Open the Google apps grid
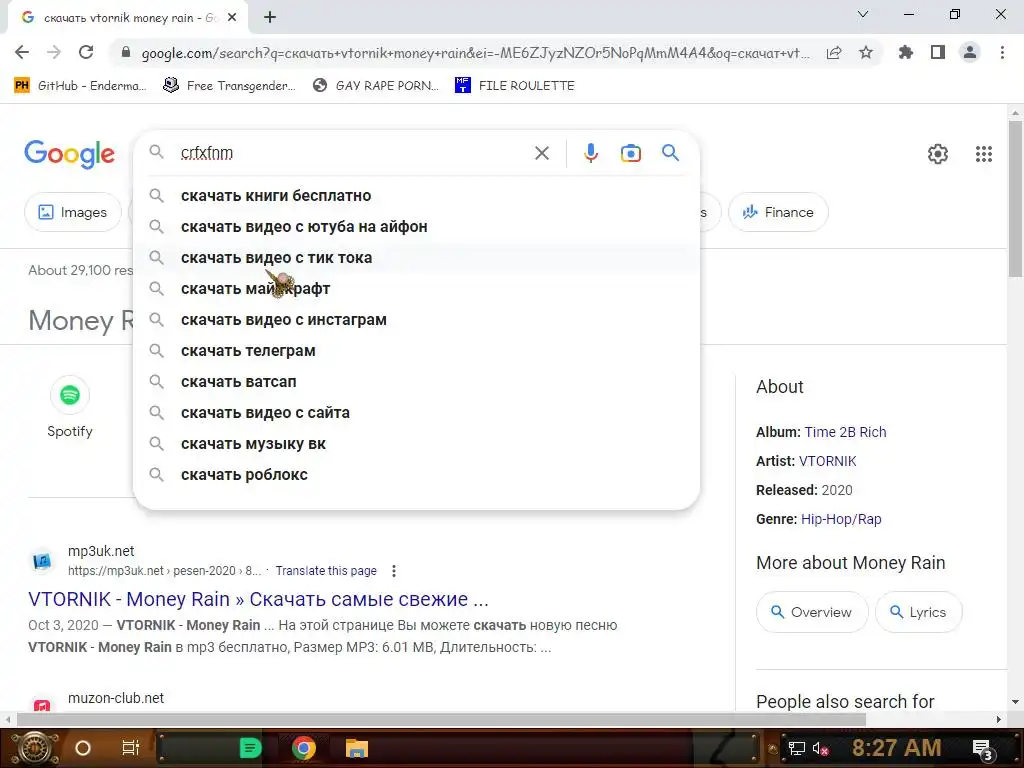Screen dimensions: 1024x768 coord(984,153)
